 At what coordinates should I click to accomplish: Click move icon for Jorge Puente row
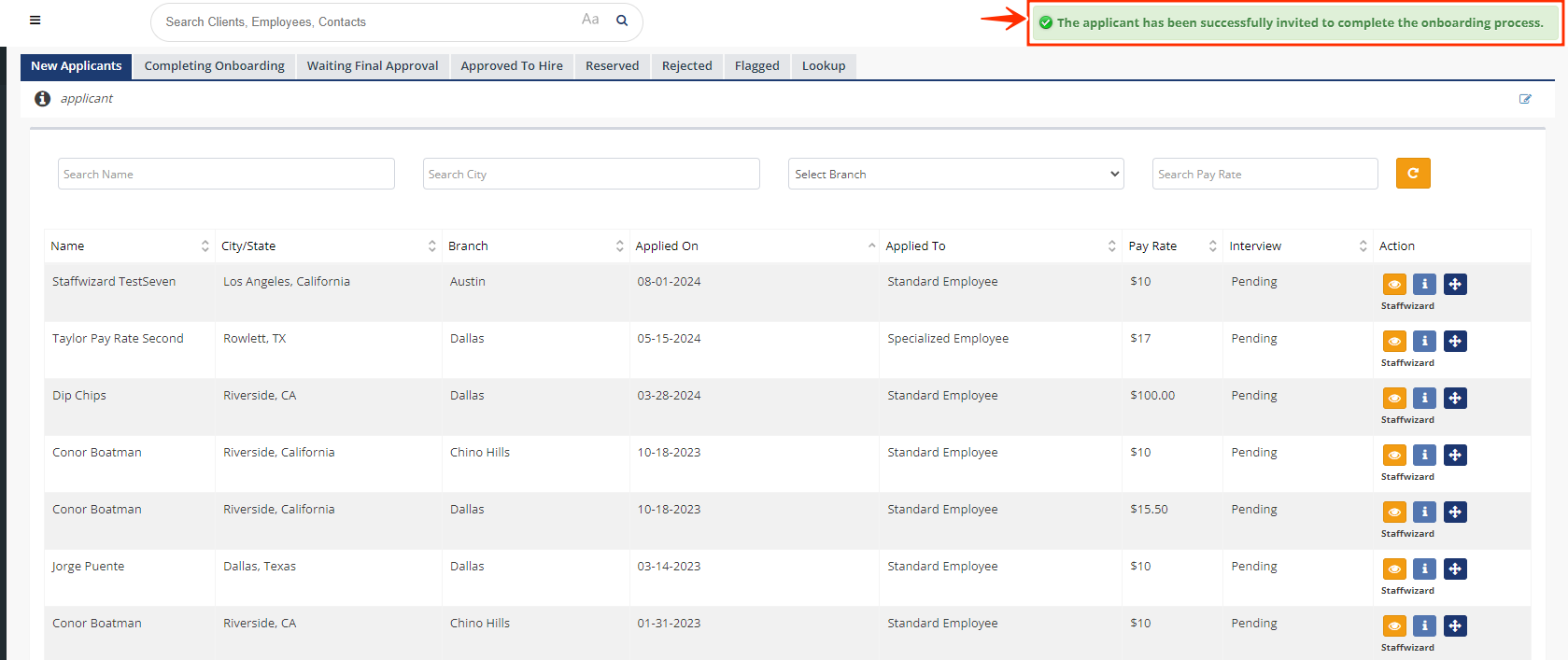pos(1455,569)
